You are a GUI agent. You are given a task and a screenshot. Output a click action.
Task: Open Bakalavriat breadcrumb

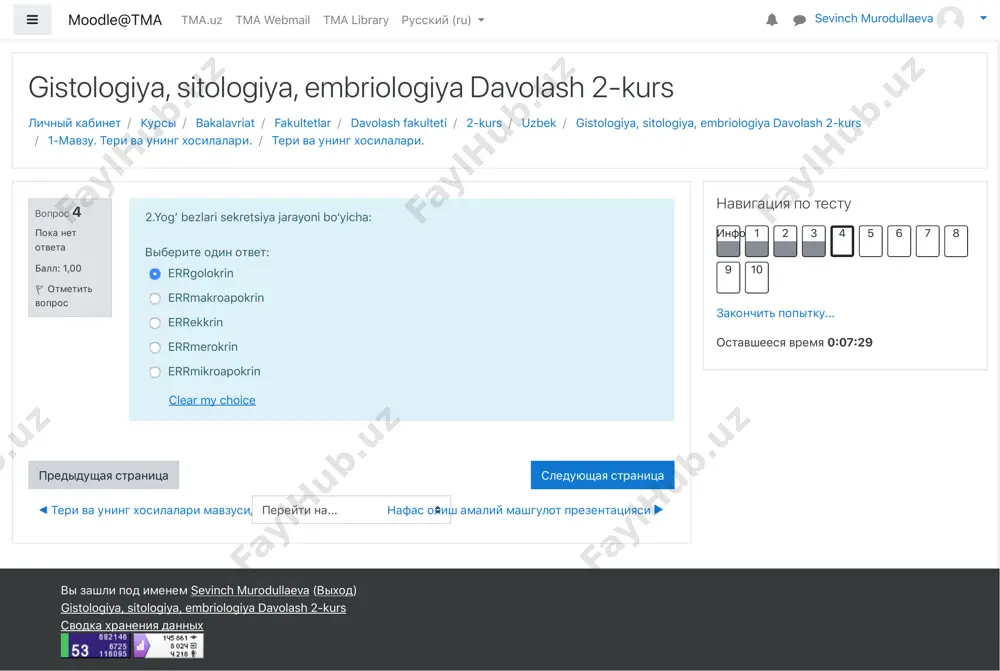point(224,123)
